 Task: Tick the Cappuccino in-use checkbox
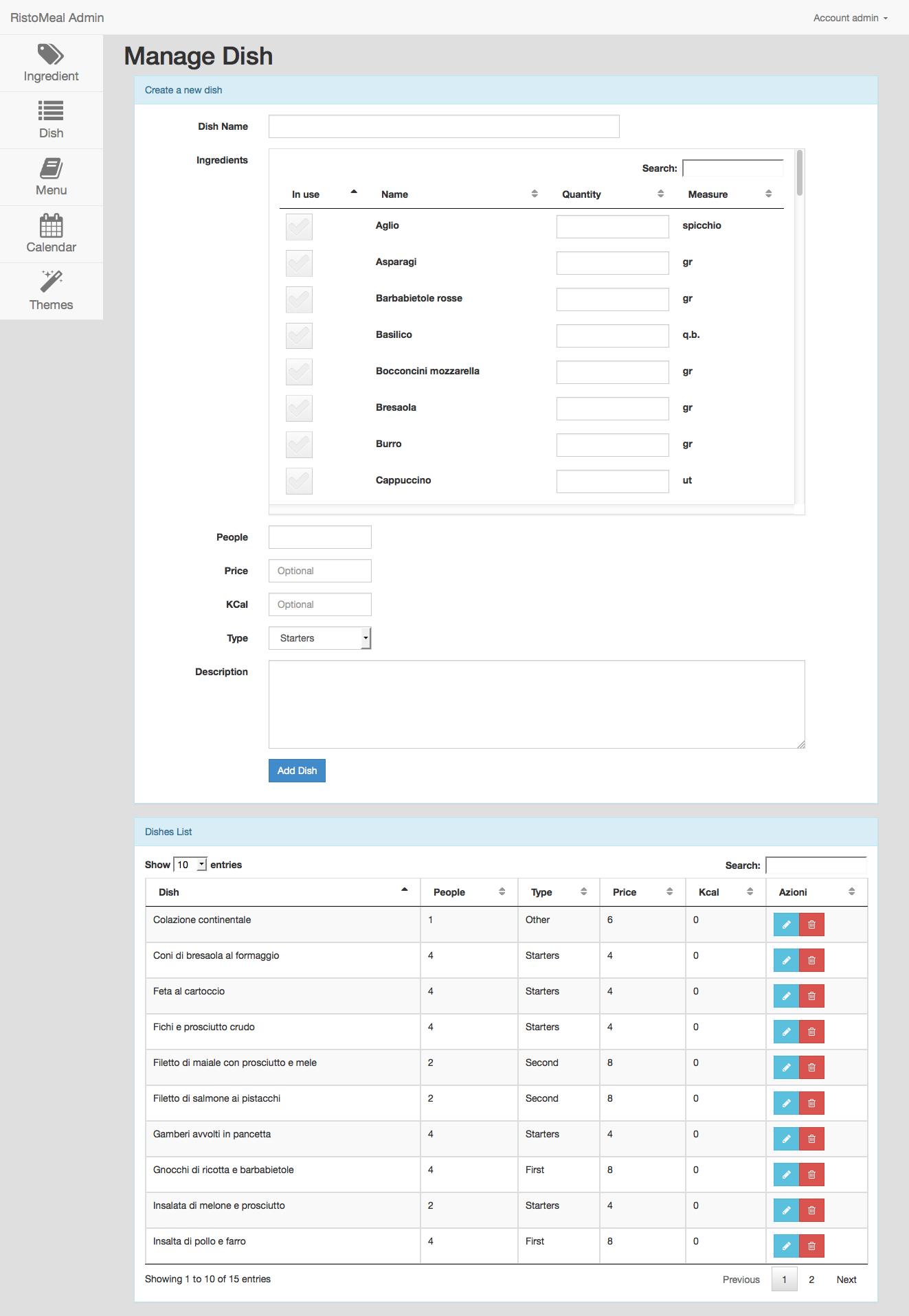pyautogui.click(x=299, y=481)
